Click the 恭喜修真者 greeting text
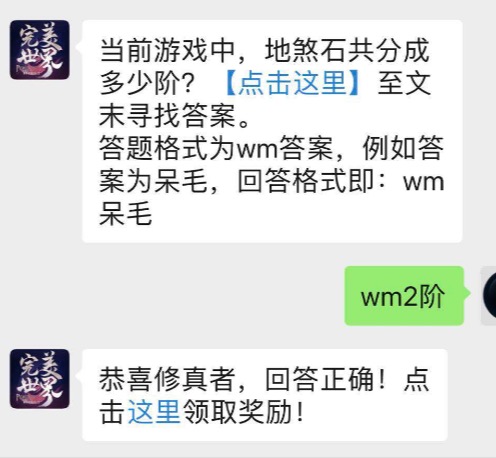The height and width of the screenshot is (458, 496). click(x=167, y=379)
